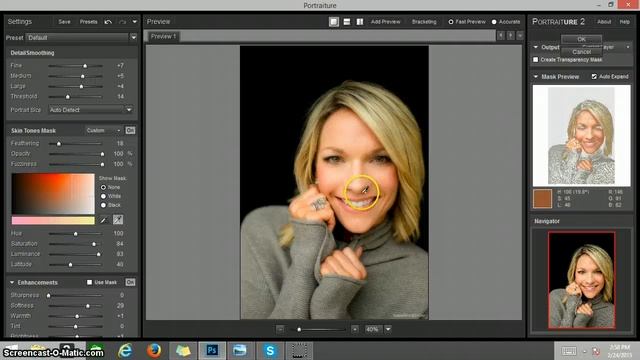Undo last settings change
The image size is (640, 360).
(x=108, y=22)
